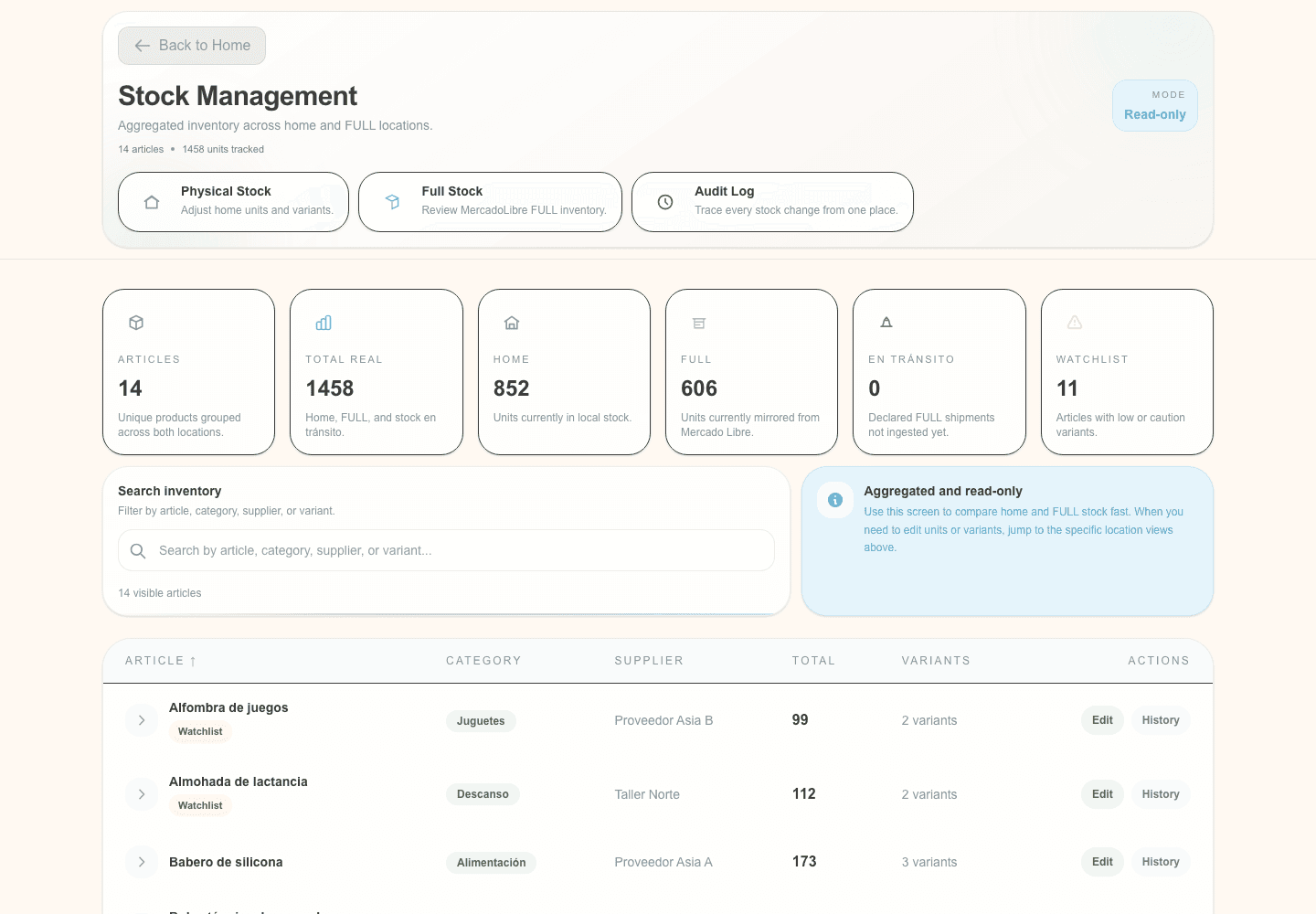Edit the Alfombra de juegos article
The image size is (1316, 914).
coord(1102,720)
